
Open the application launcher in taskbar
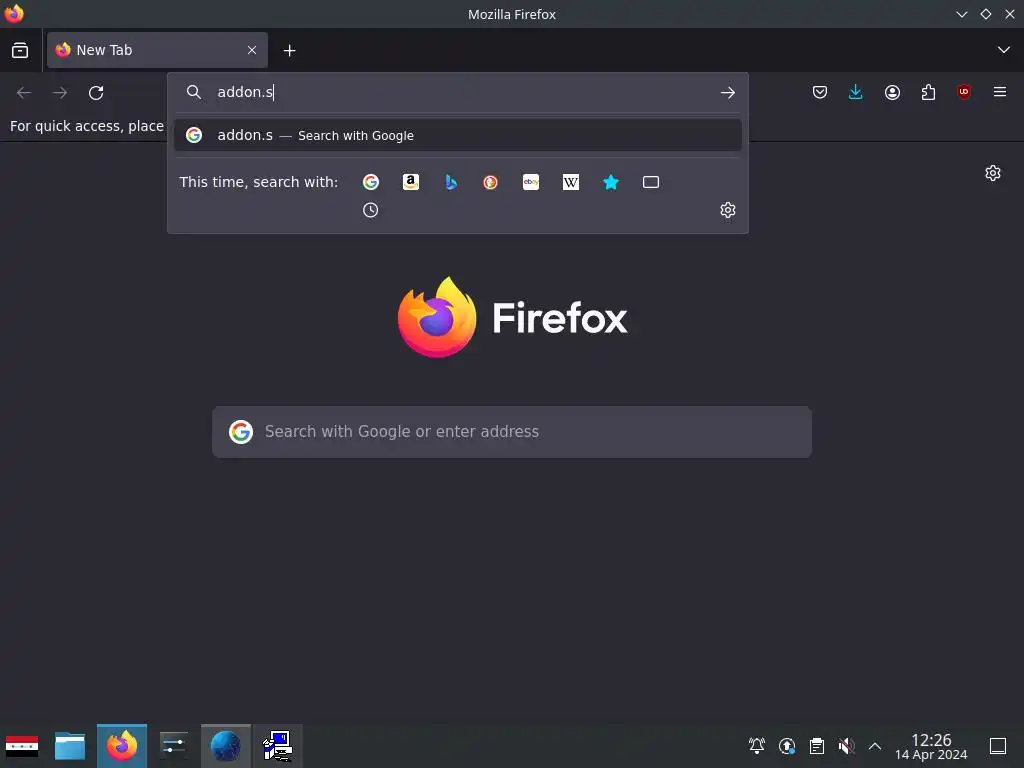(22, 746)
